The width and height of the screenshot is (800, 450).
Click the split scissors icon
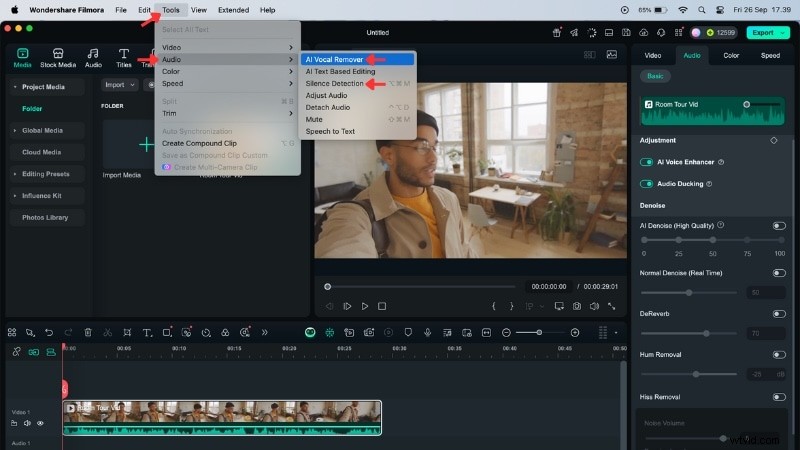108,333
